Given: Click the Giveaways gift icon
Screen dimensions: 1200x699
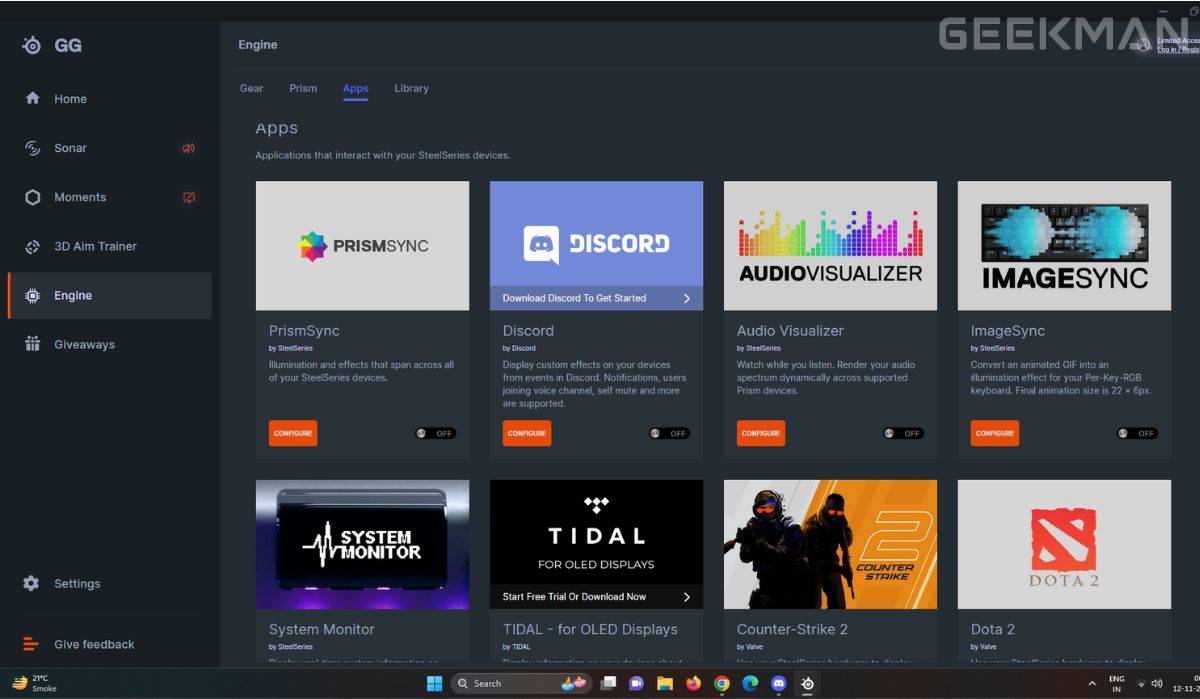Looking at the screenshot, I should [32, 344].
